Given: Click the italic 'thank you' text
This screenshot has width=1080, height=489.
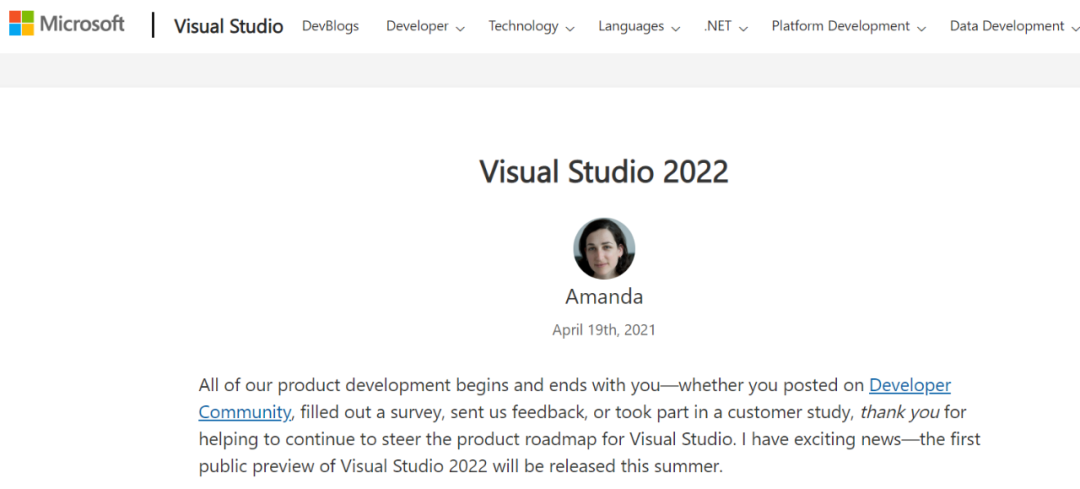Looking at the screenshot, I should [x=900, y=412].
